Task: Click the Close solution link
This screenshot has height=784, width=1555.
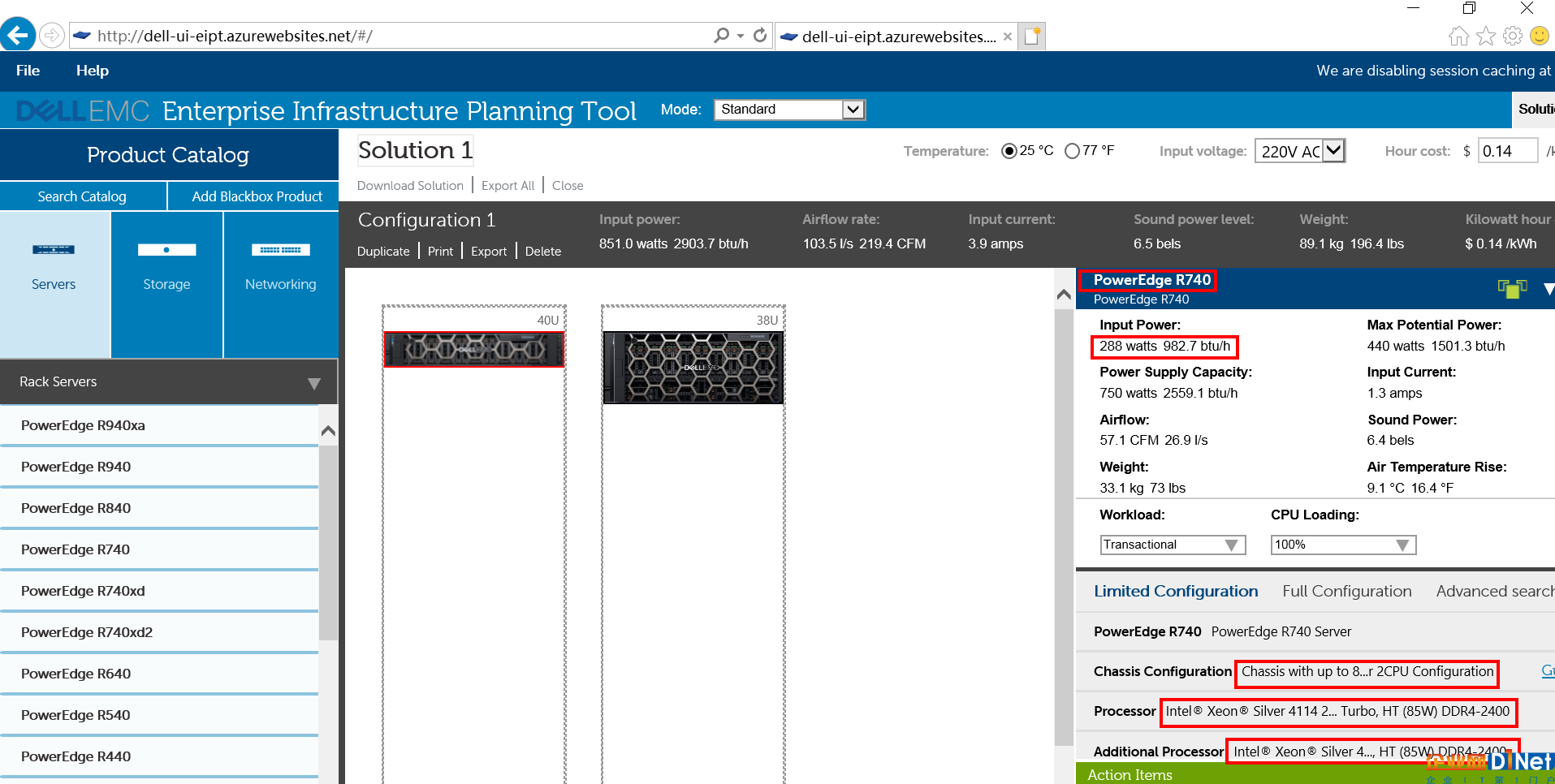Action: 568,185
